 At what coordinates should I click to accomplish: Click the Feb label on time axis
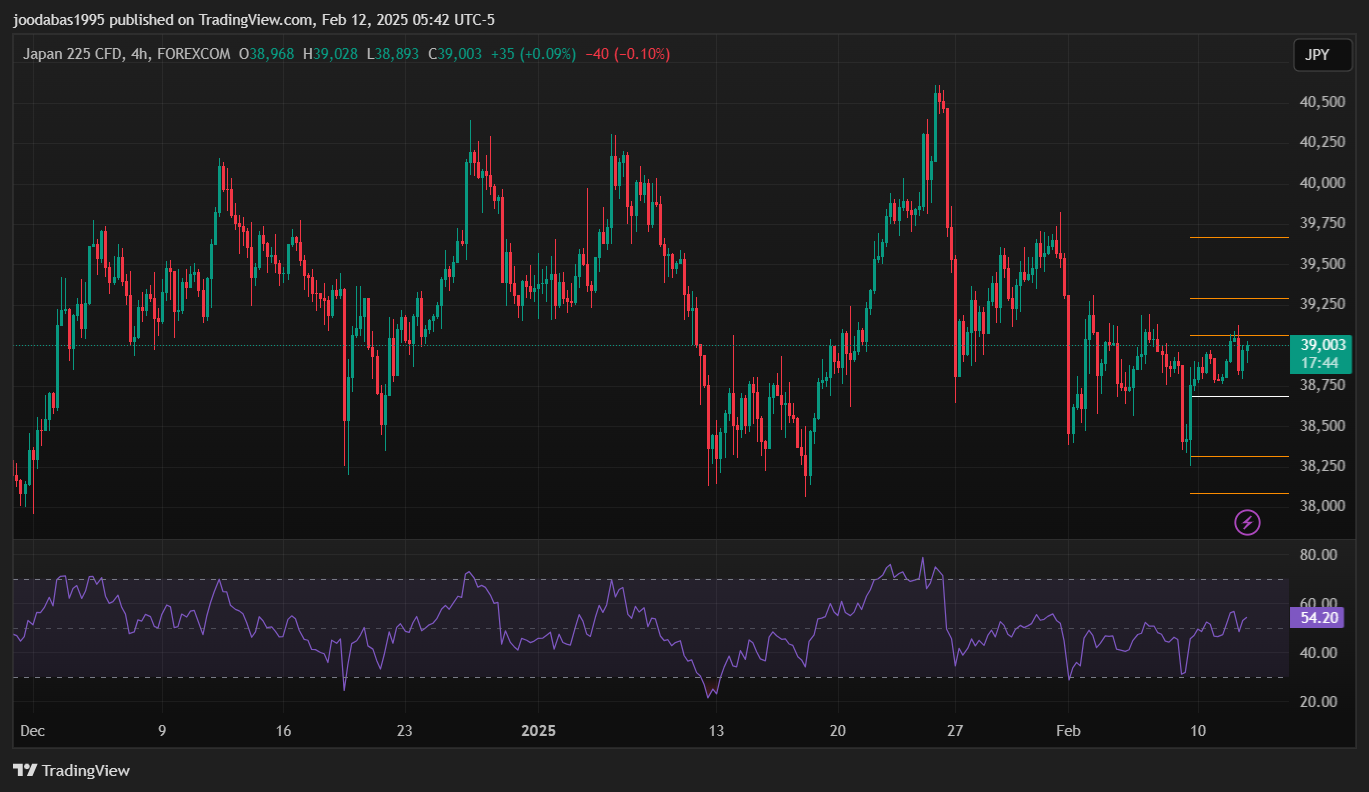pos(1071,731)
